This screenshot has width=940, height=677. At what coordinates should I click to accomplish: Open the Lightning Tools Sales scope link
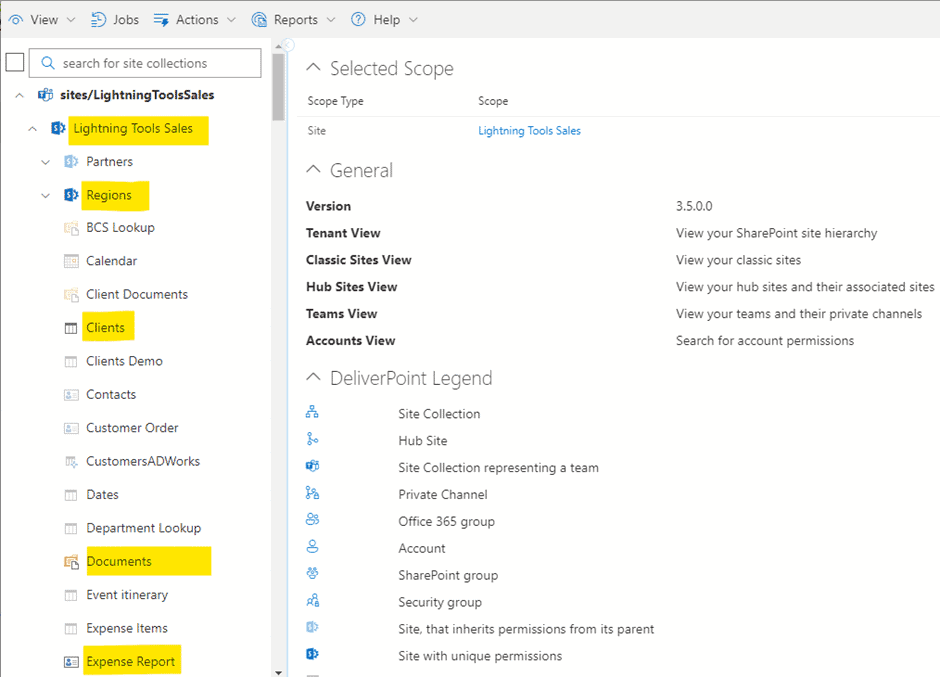tap(529, 131)
